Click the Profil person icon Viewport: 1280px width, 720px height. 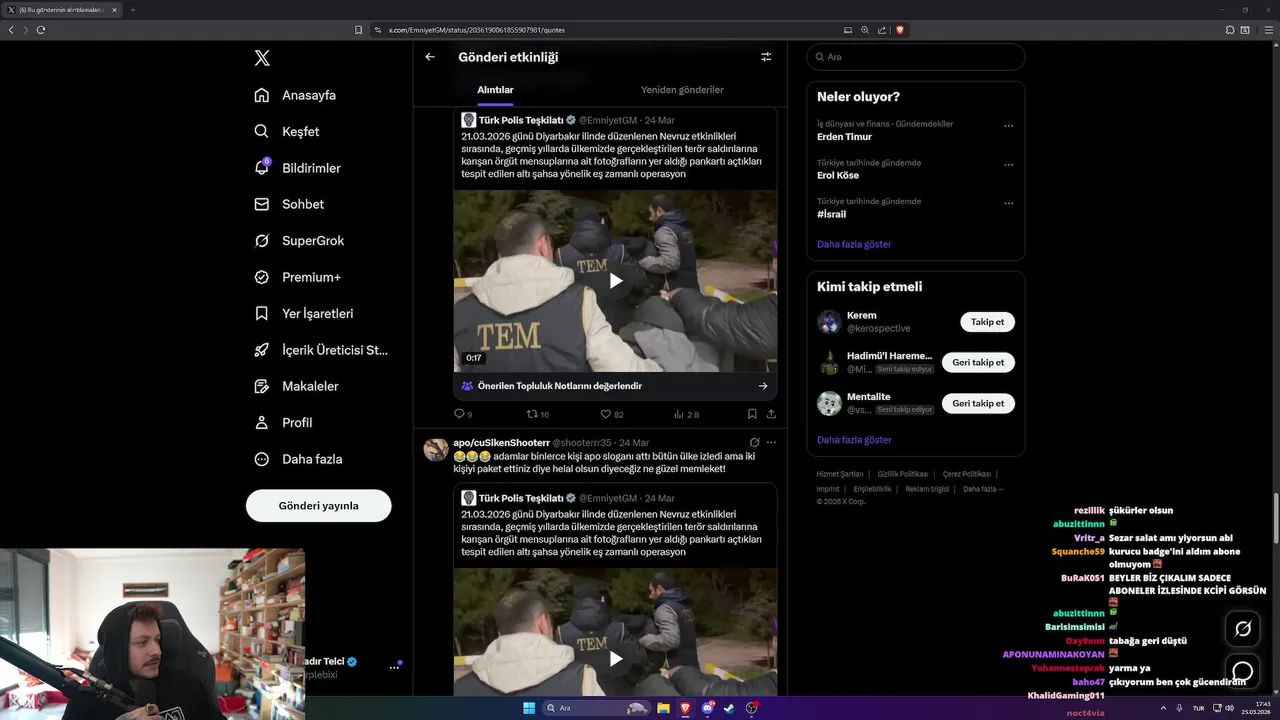click(x=262, y=422)
